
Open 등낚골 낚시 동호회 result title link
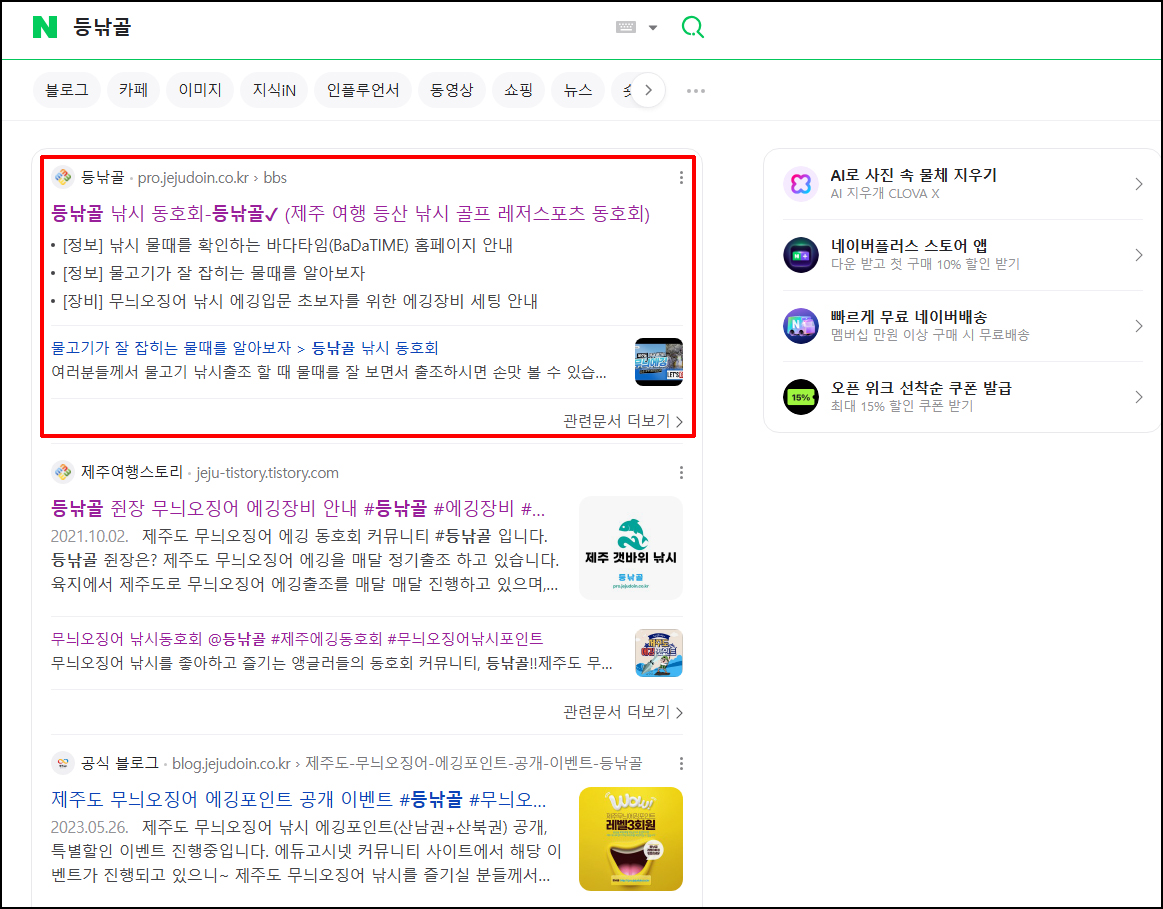point(350,214)
